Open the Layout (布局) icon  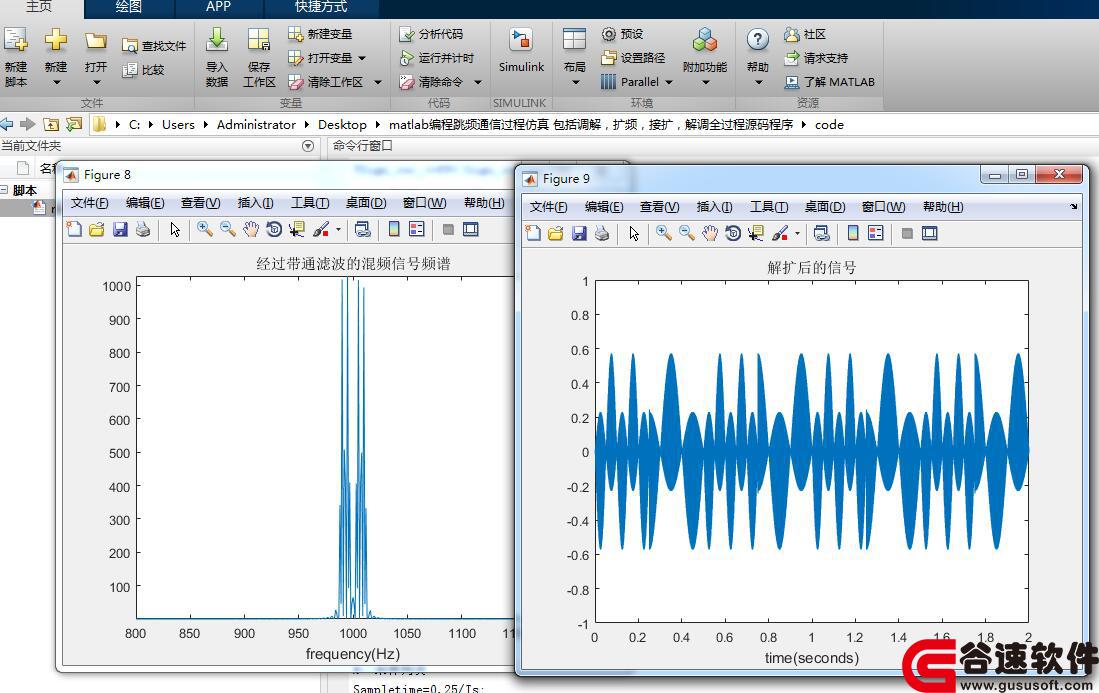click(x=574, y=40)
